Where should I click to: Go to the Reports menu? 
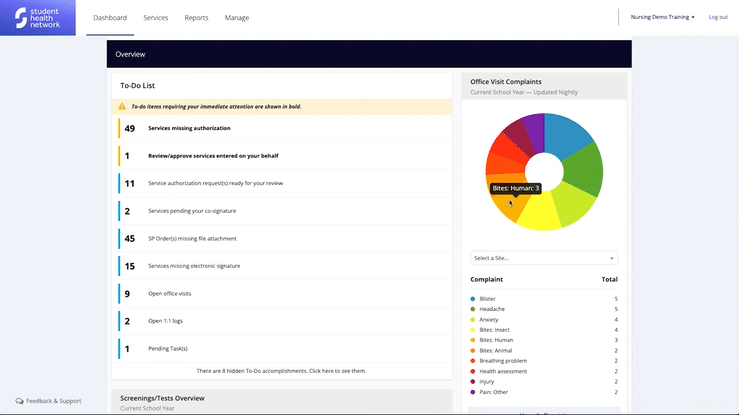click(196, 18)
